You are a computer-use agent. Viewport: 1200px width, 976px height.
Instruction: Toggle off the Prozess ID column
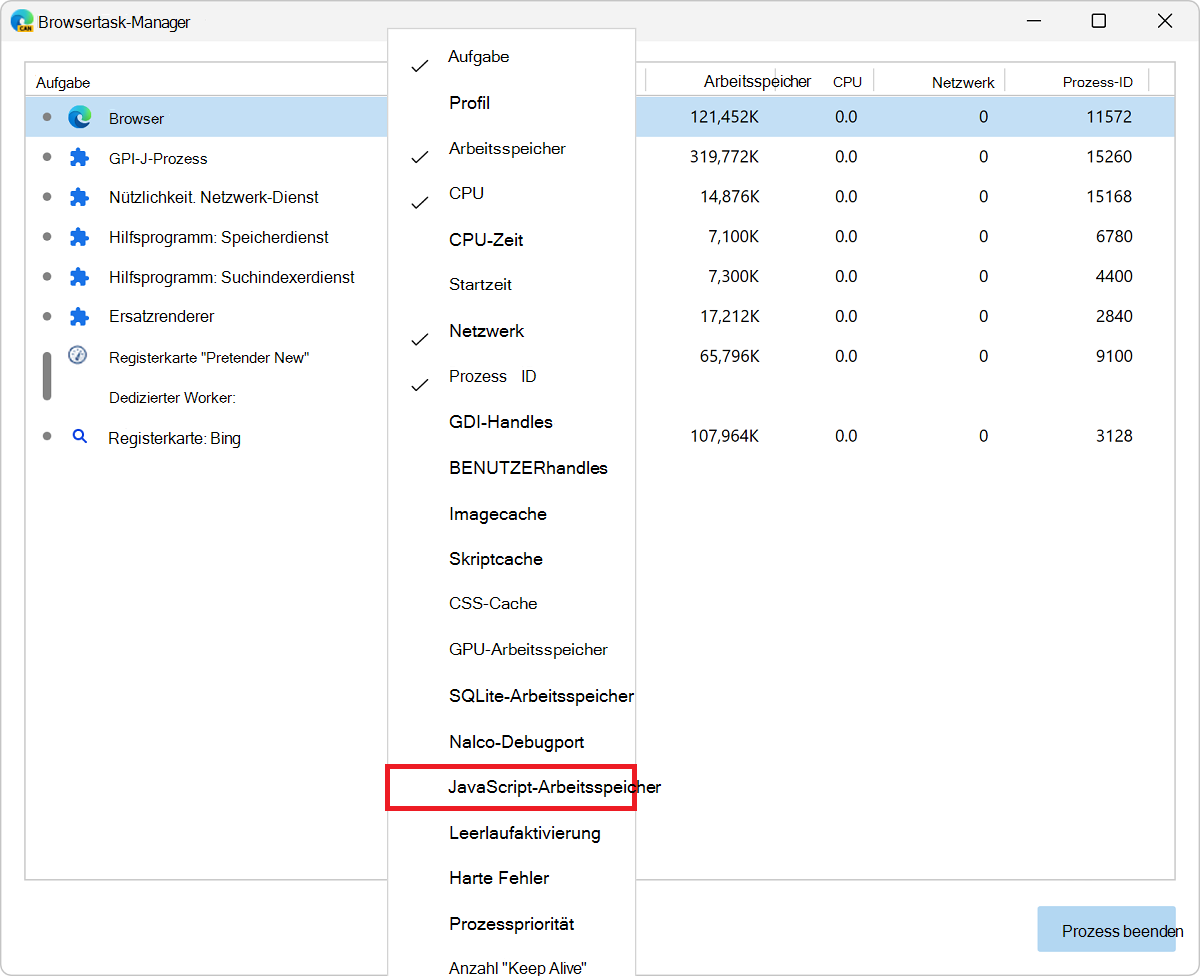pos(492,377)
